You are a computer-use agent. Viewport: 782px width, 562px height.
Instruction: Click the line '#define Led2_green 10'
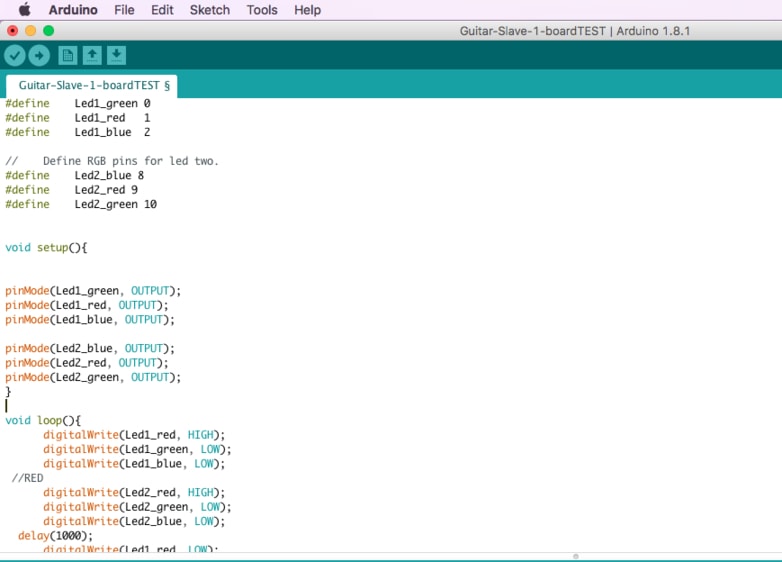[81, 204]
